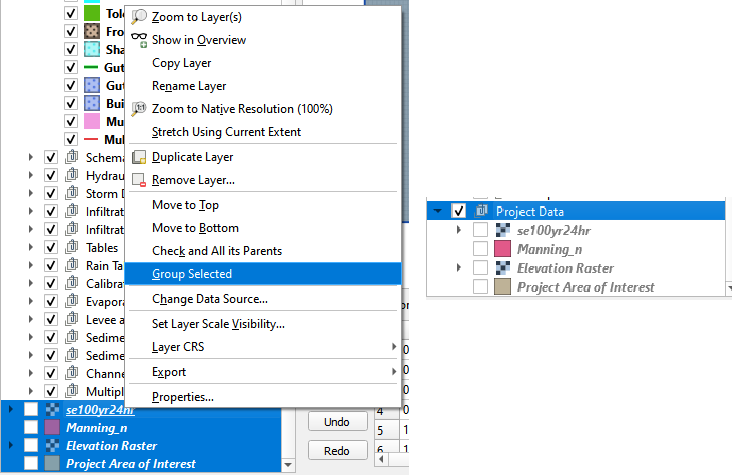Click the Show in Overview glasses icon
Screen dimensions: 733x475
(x=140, y=40)
